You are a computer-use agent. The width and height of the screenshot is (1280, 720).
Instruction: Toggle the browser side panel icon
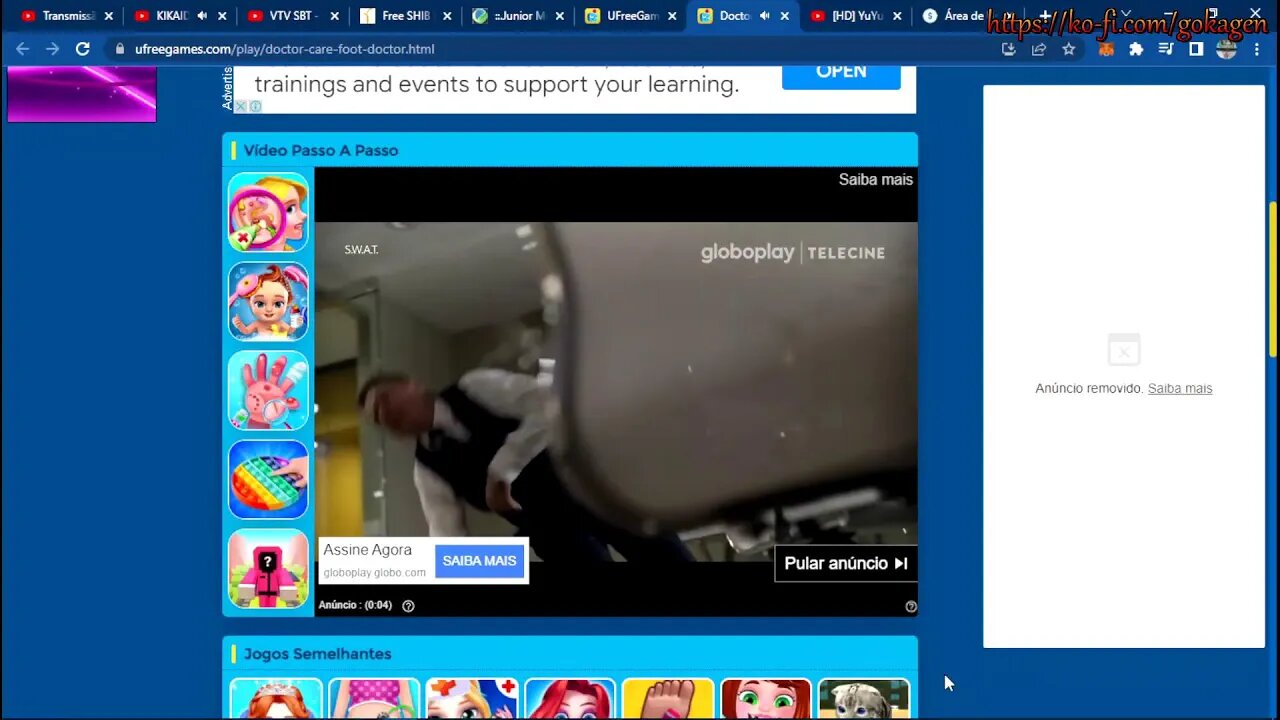1196,49
